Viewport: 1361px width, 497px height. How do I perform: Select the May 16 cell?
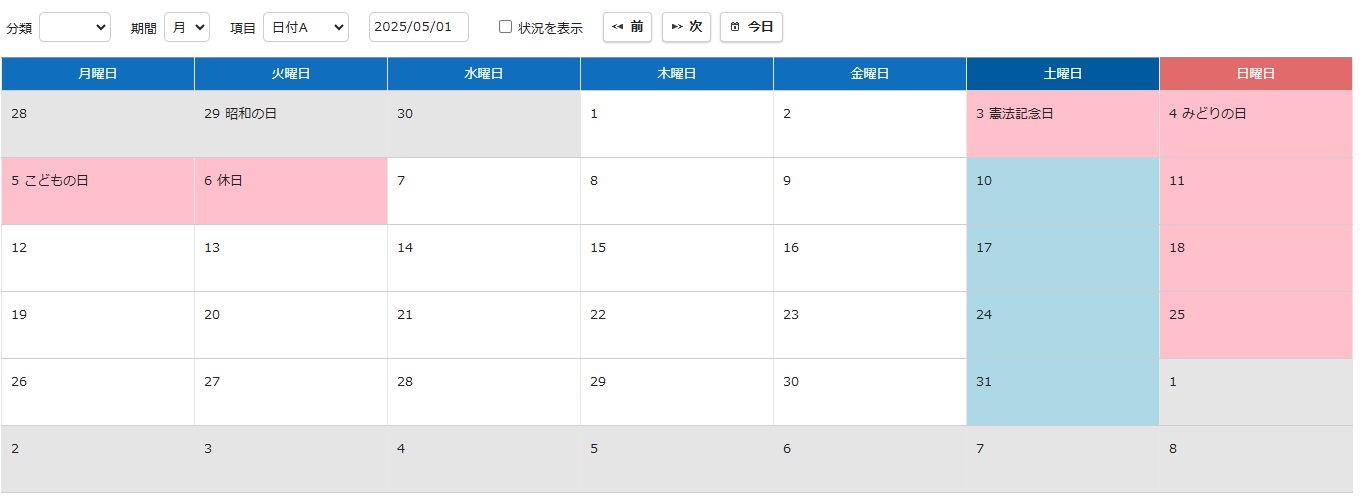pyautogui.click(x=870, y=258)
